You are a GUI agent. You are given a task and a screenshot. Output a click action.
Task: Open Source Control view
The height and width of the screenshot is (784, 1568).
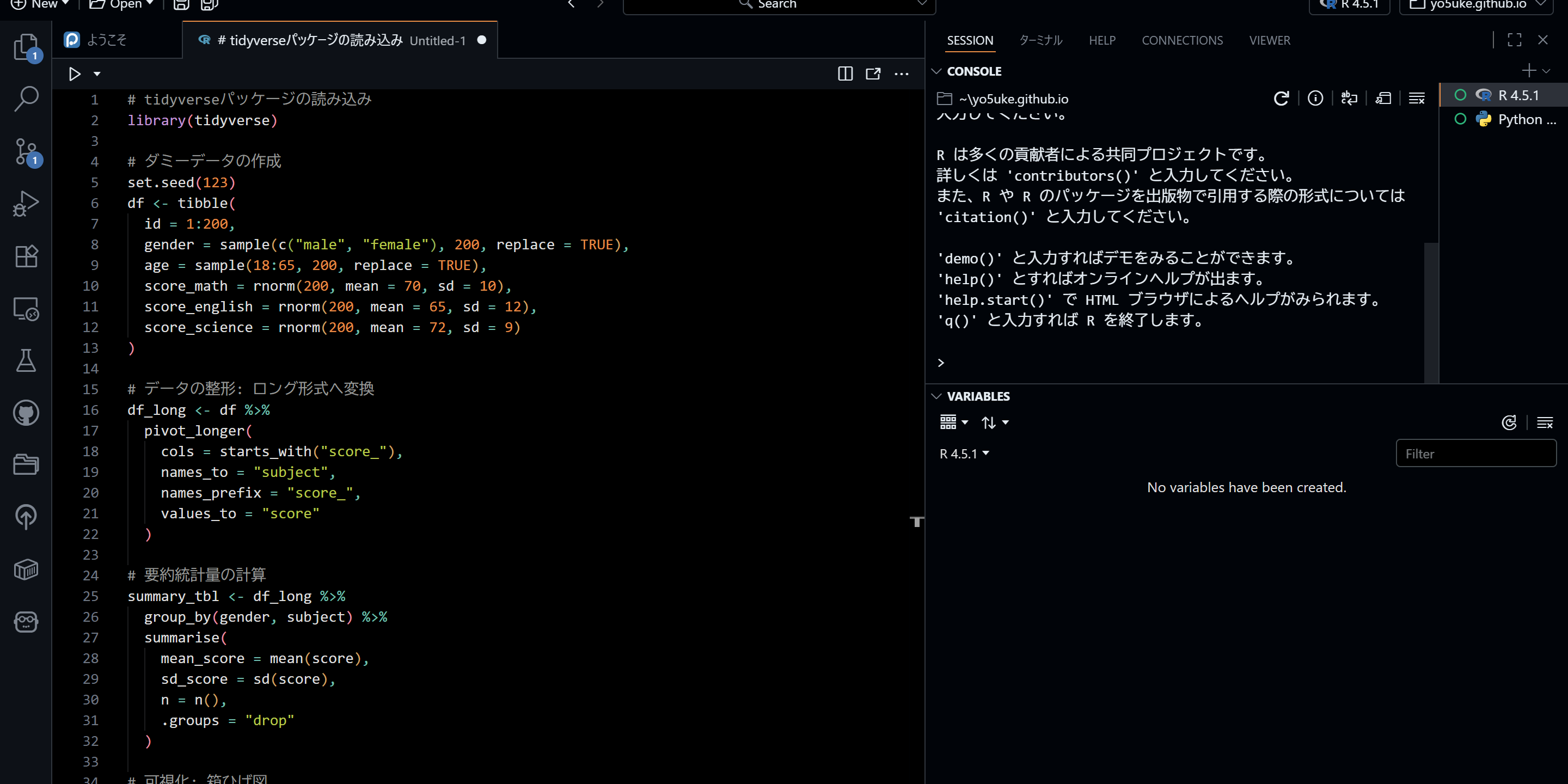click(26, 151)
